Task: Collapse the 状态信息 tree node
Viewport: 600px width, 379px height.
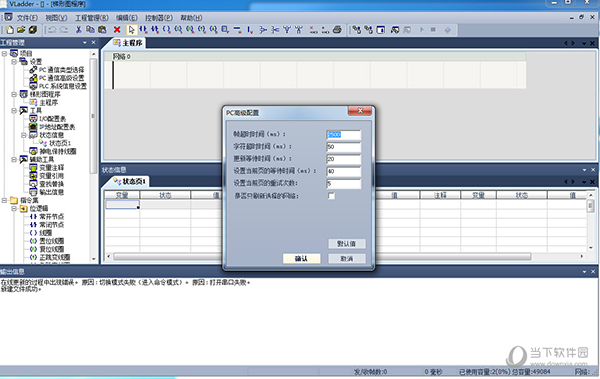Action: (x=23, y=135)
